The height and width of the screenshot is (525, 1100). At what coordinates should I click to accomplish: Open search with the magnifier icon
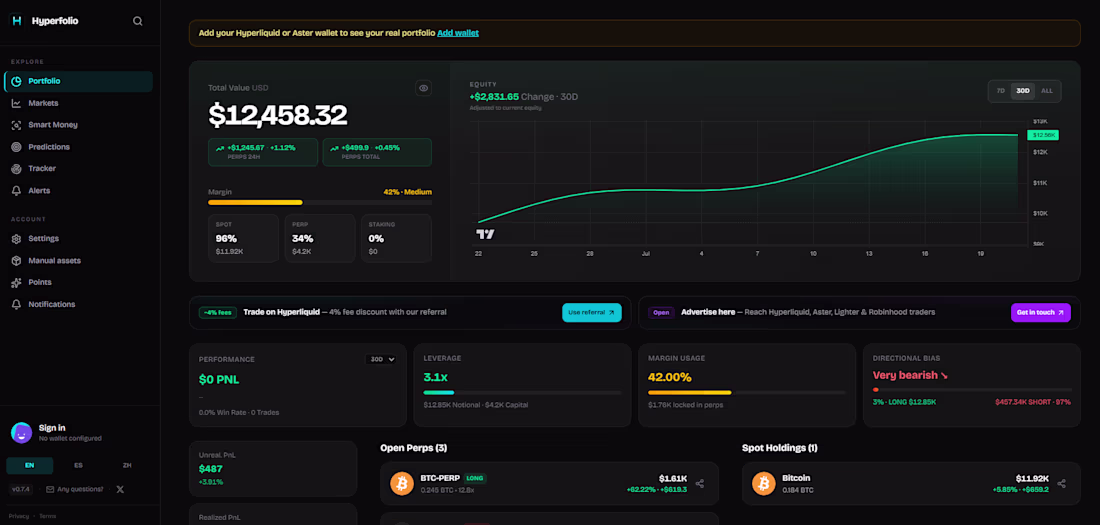[138, 21]
